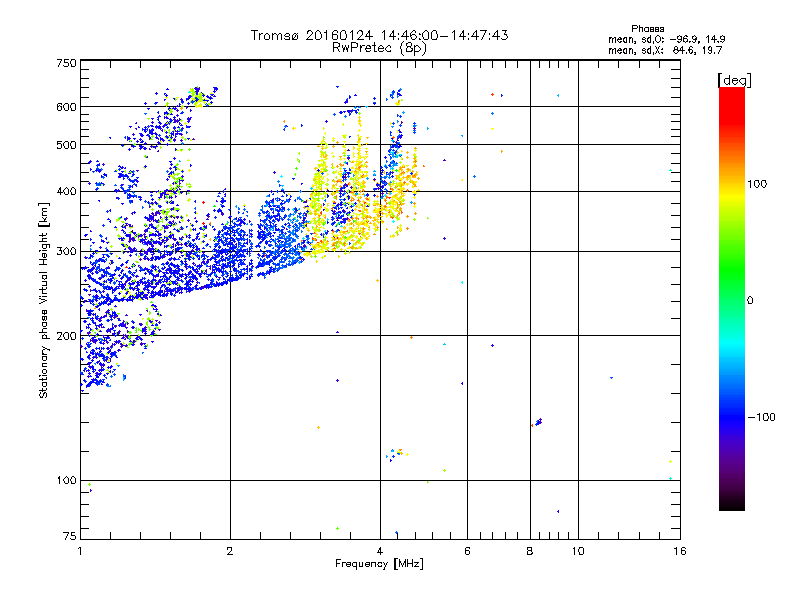Viewport: 800px width, 600px height.
Task: Click the y-axis label 'Stationary phase Virtual Height [km]'
Action: point(43,300)
